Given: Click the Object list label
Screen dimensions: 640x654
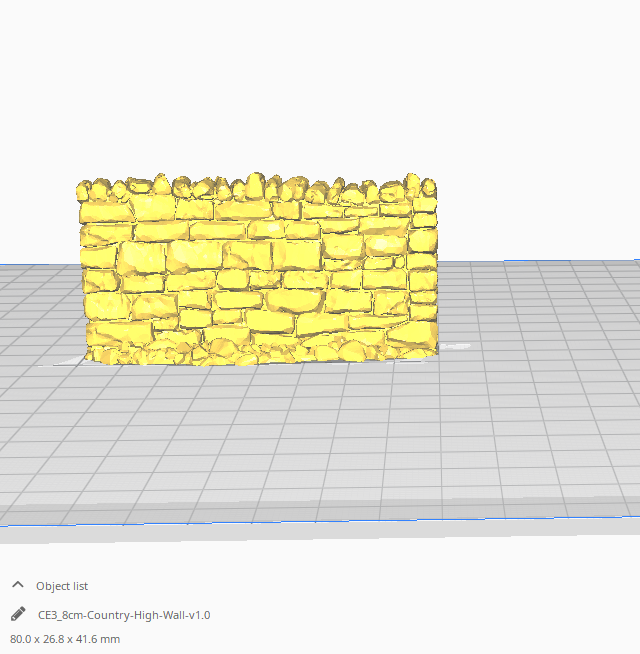Looking at the screenshot, I should pos(62,586).
